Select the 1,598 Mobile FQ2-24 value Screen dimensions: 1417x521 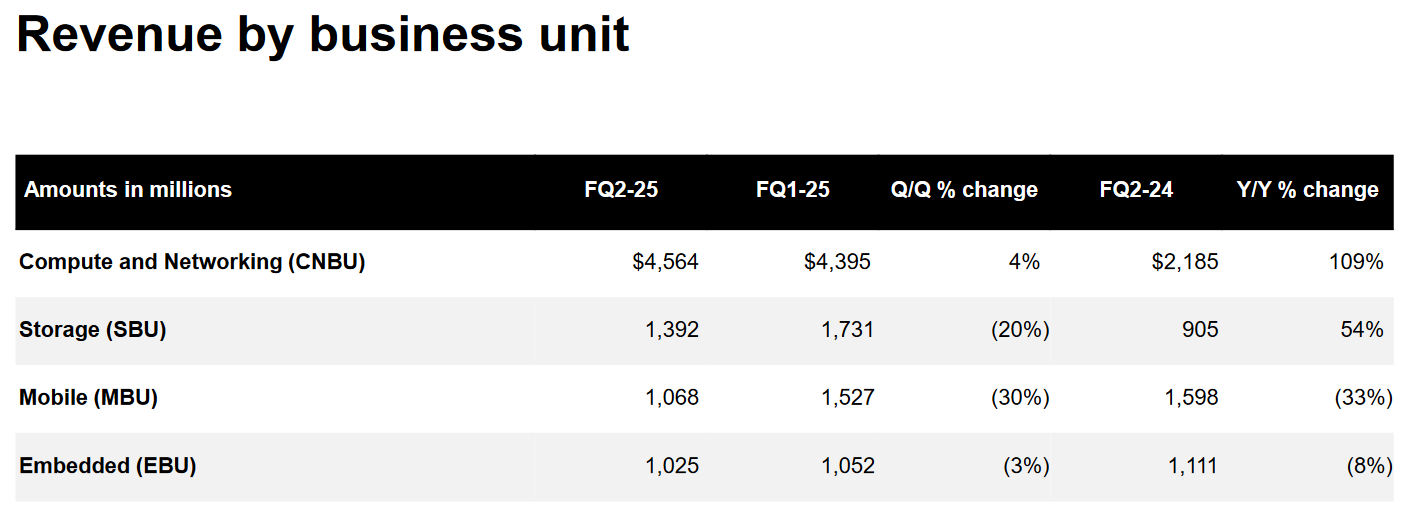[1192, 398]
